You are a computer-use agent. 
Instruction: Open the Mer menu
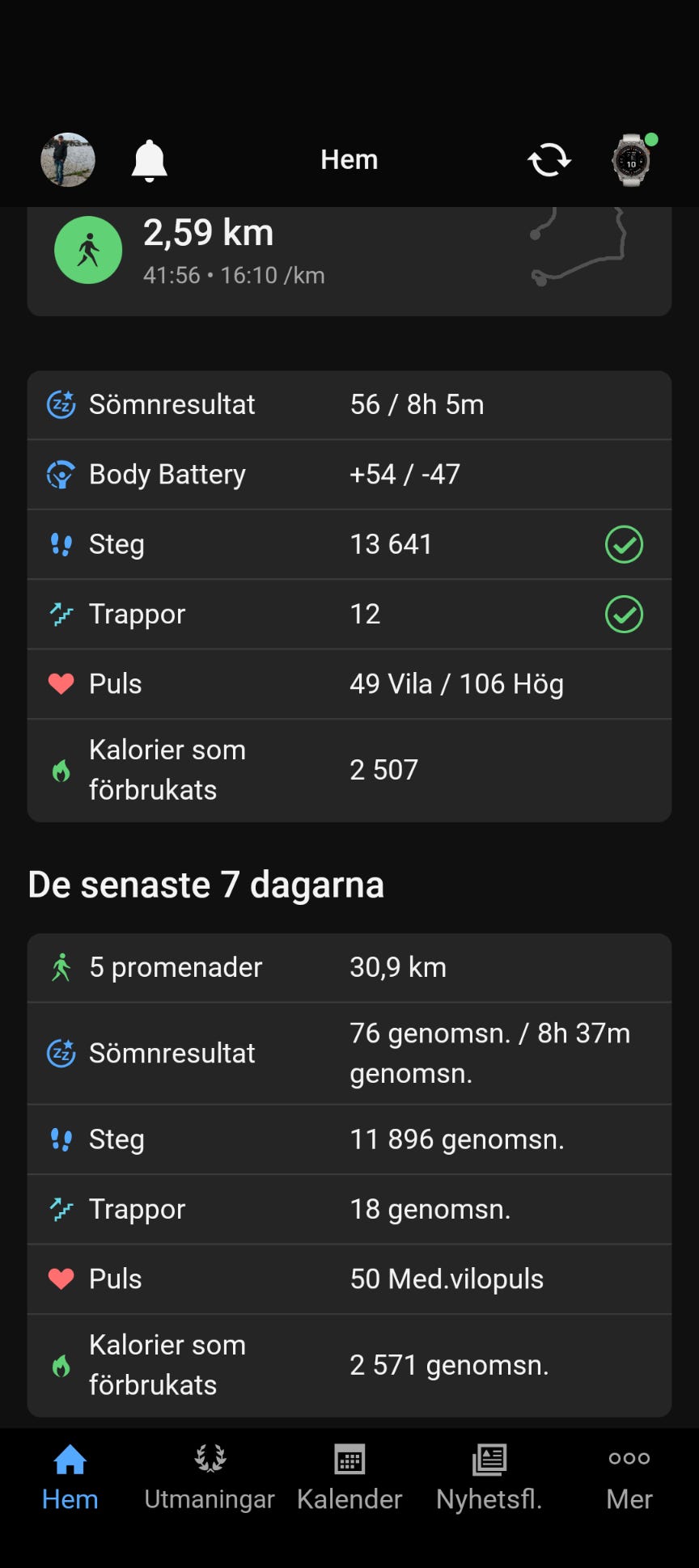[629, 1477]
